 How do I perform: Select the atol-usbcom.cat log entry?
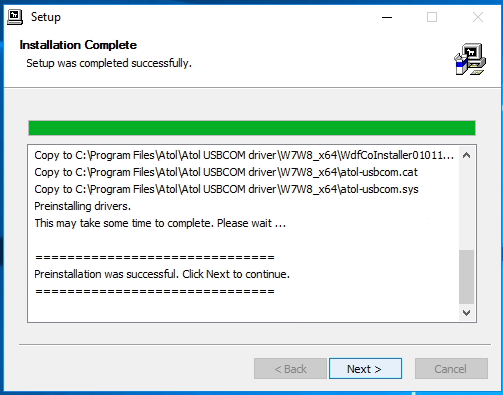(226, 172)
